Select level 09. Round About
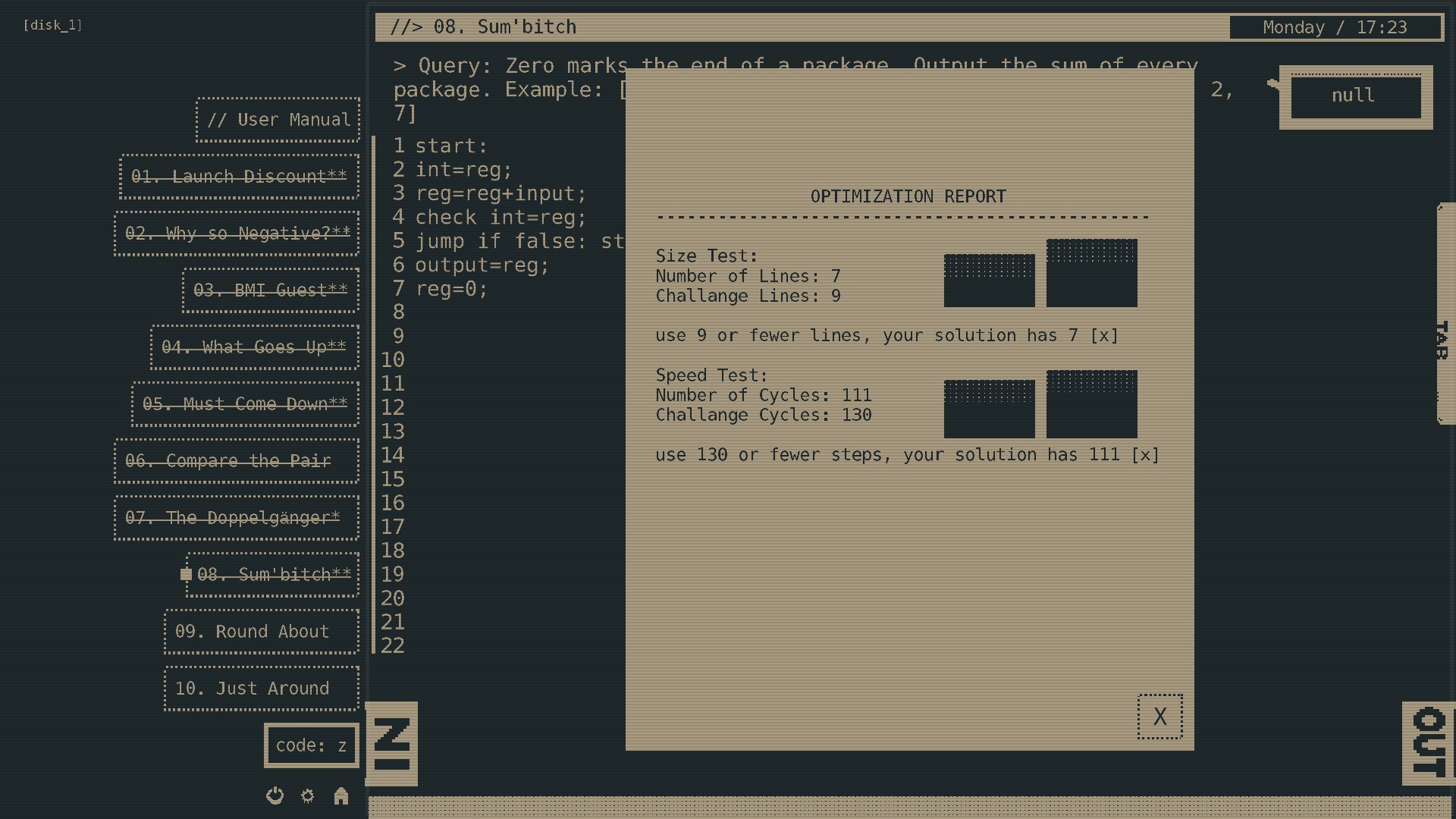Image resolution: width=1456 pixels, height=819 pixels. point(262,632)
